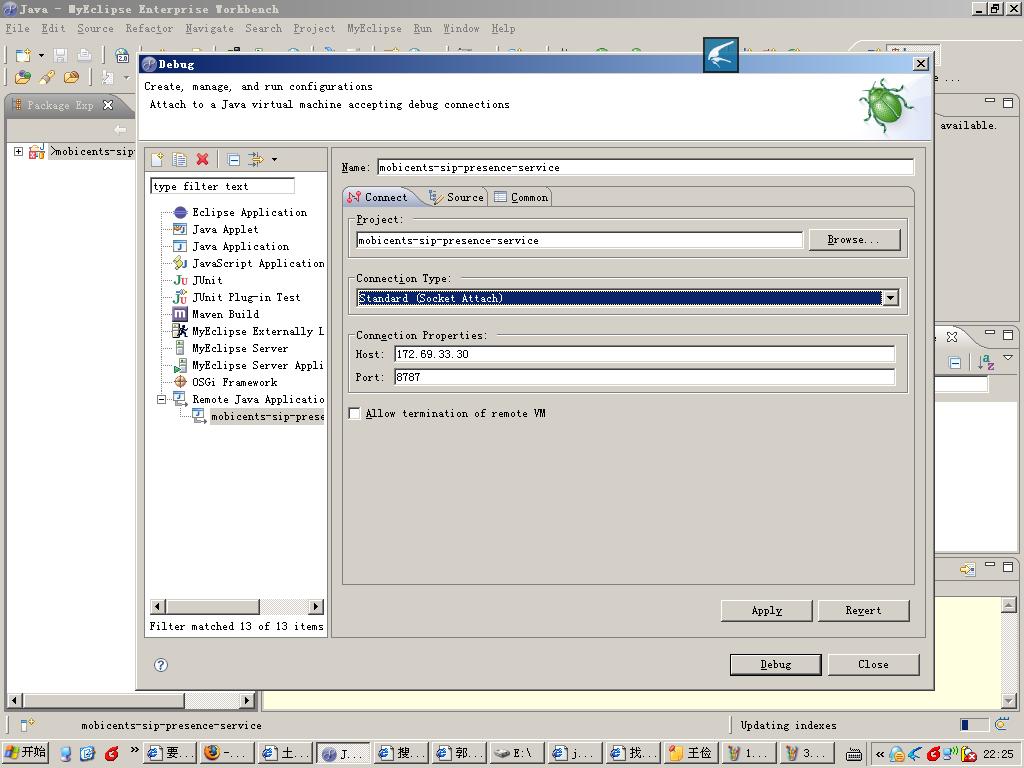The width and height of the screenshot is (1024, 768).
Task: Select mobicents-sip-presence configuration in tree
Action: pyautogui.click(x=267, y=416)
